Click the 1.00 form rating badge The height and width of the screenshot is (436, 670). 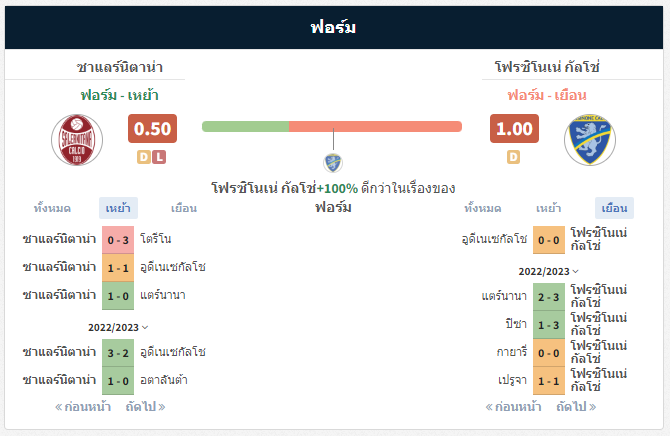[514, 129]
